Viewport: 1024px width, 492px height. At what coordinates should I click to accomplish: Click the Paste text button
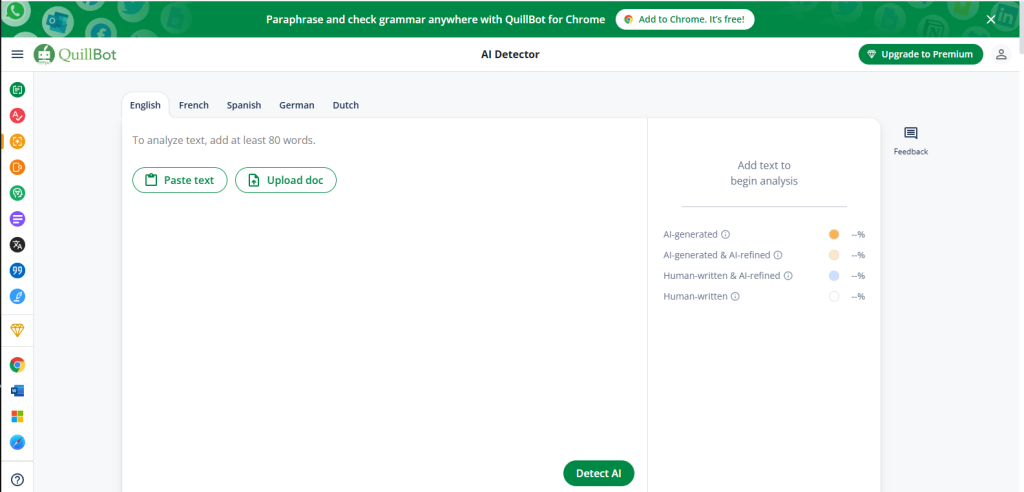180,180
